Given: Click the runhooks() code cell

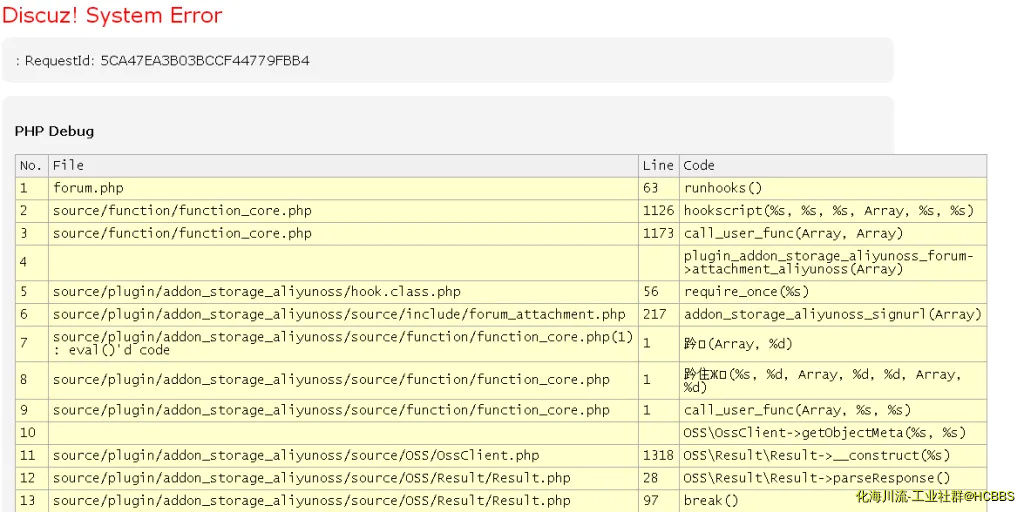Looking at the screenshot, I should click(x=723, y=188).
